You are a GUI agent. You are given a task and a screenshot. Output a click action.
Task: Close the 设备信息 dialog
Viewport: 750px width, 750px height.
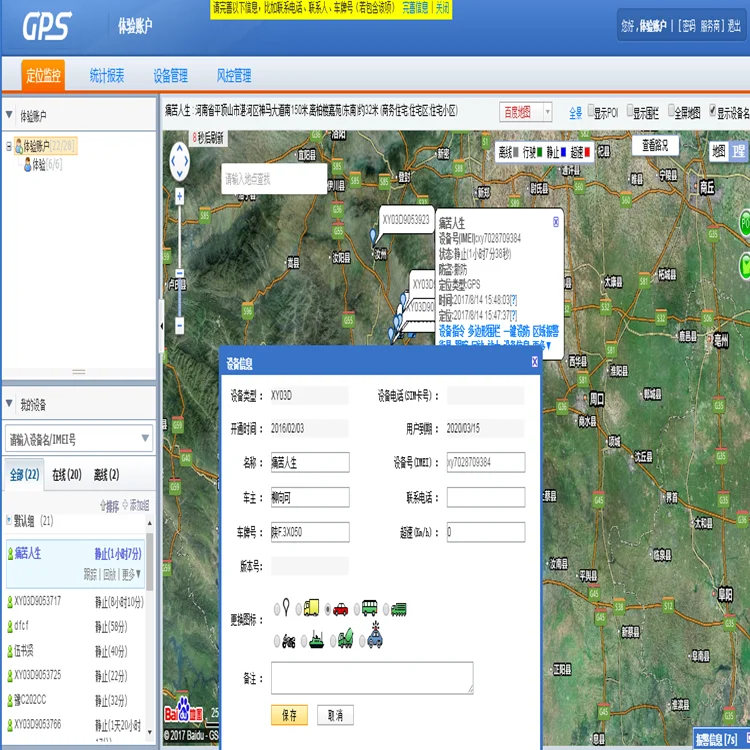[535, 362]
